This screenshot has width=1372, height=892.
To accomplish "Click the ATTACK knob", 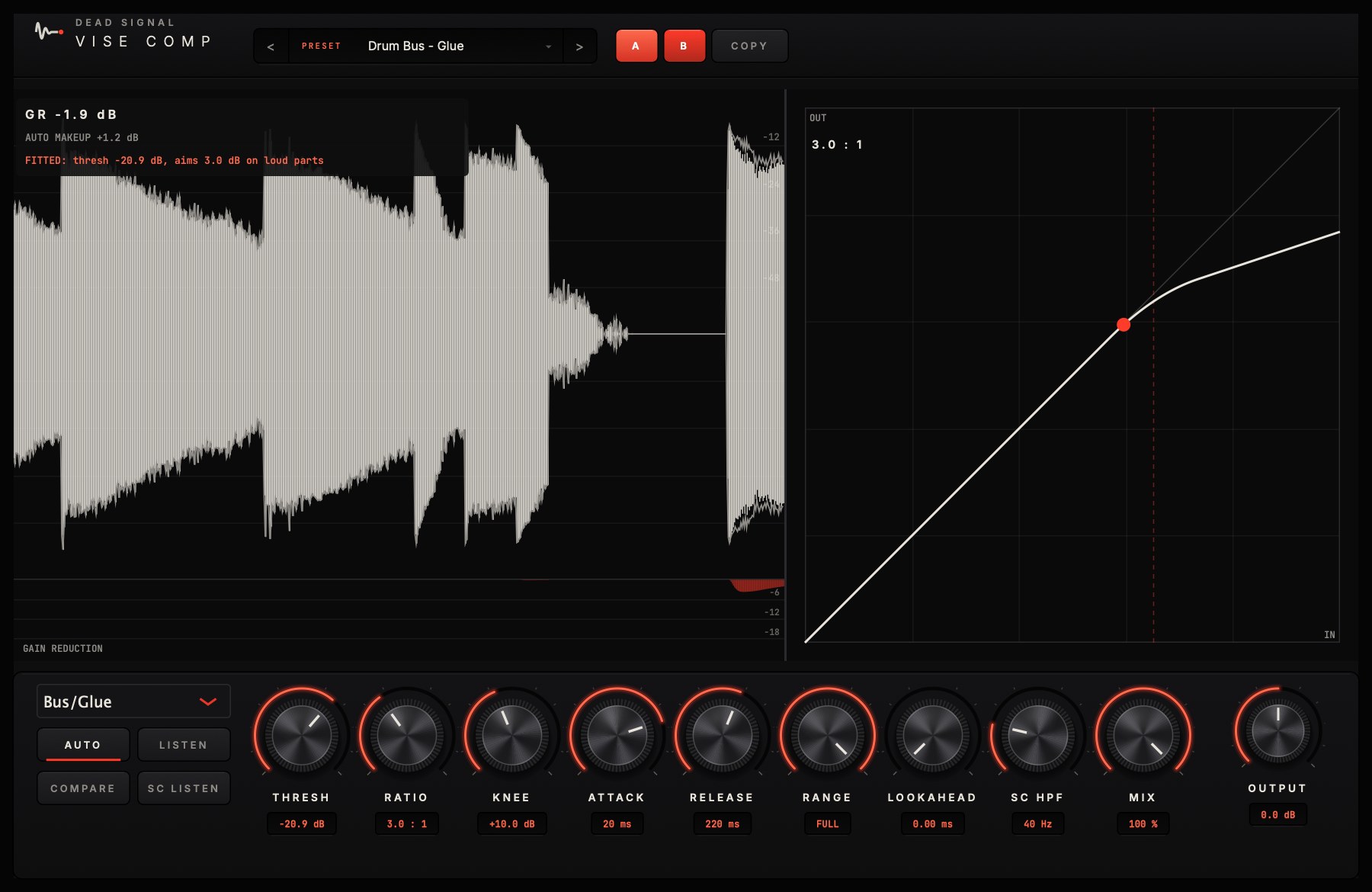I will pos(617,735).
